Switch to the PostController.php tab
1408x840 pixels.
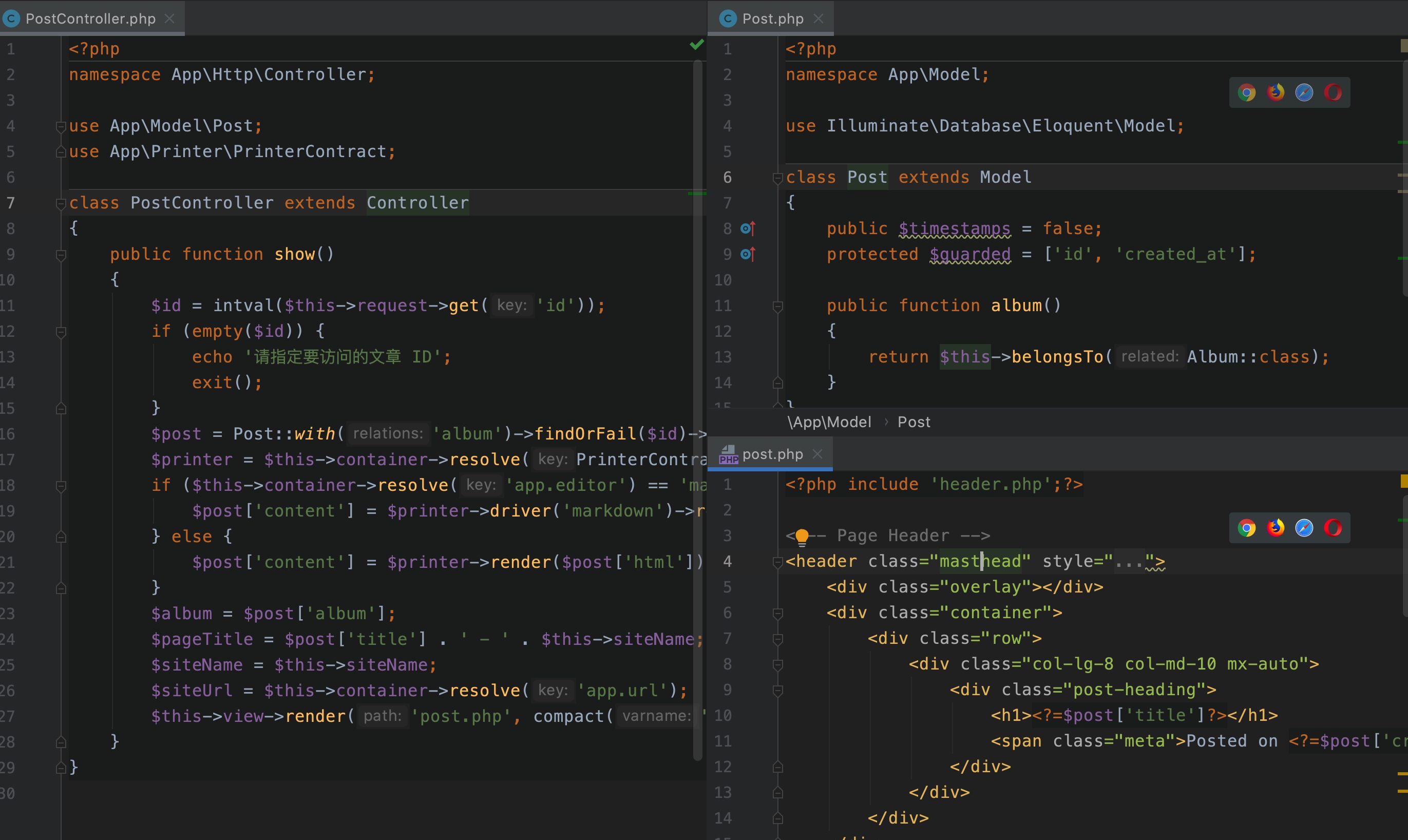point(90,18)
